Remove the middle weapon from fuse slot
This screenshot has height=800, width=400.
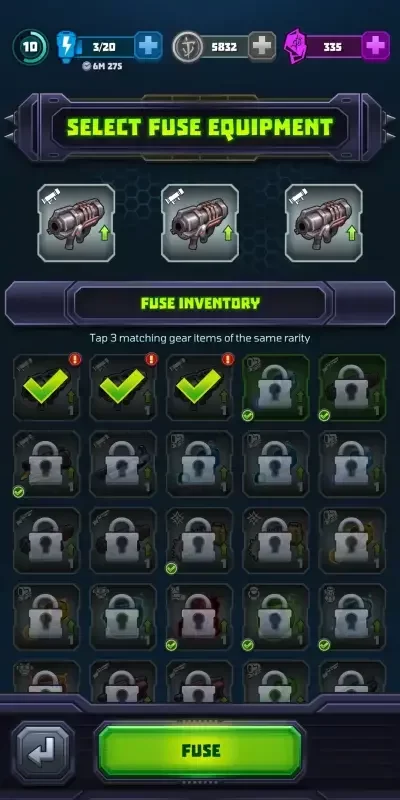click(200, 223)
